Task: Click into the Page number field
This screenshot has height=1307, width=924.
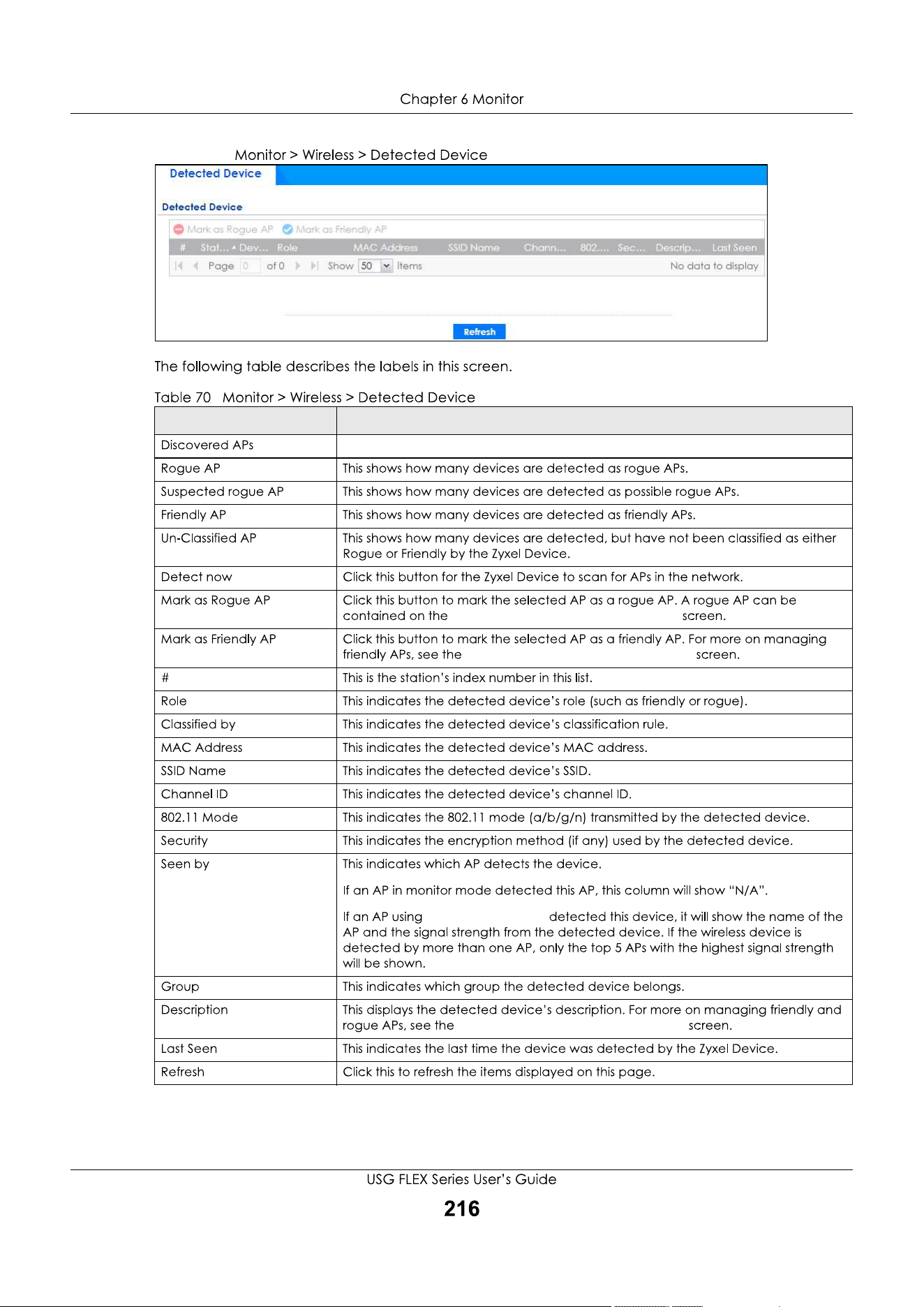Action: pyautogui.click(x=250, y=266)
